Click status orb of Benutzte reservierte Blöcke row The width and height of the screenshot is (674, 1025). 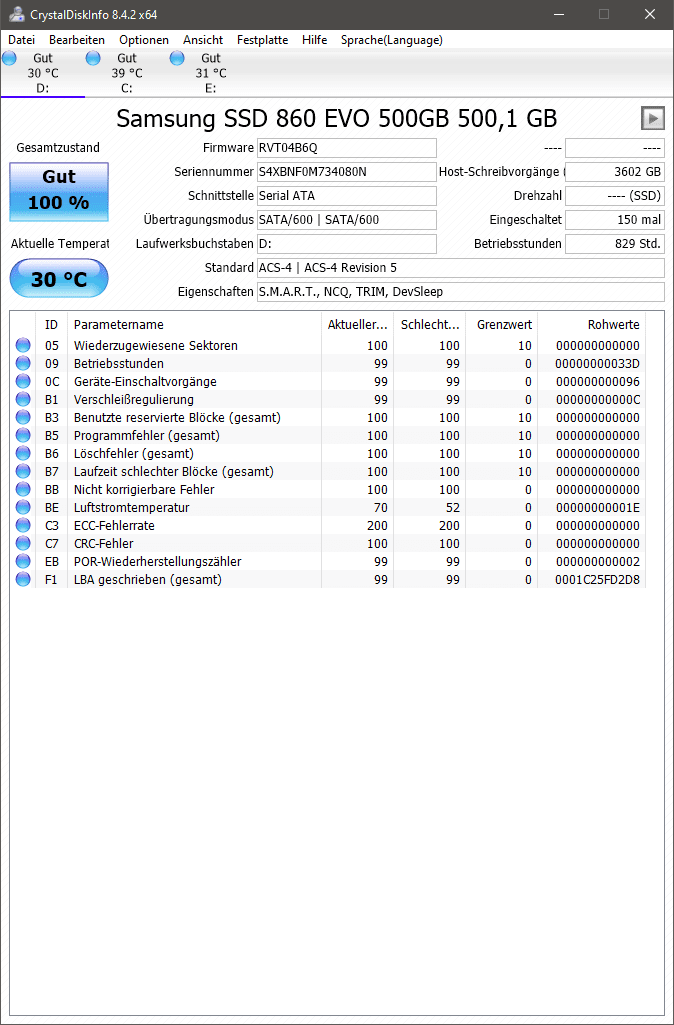[23, 417]
